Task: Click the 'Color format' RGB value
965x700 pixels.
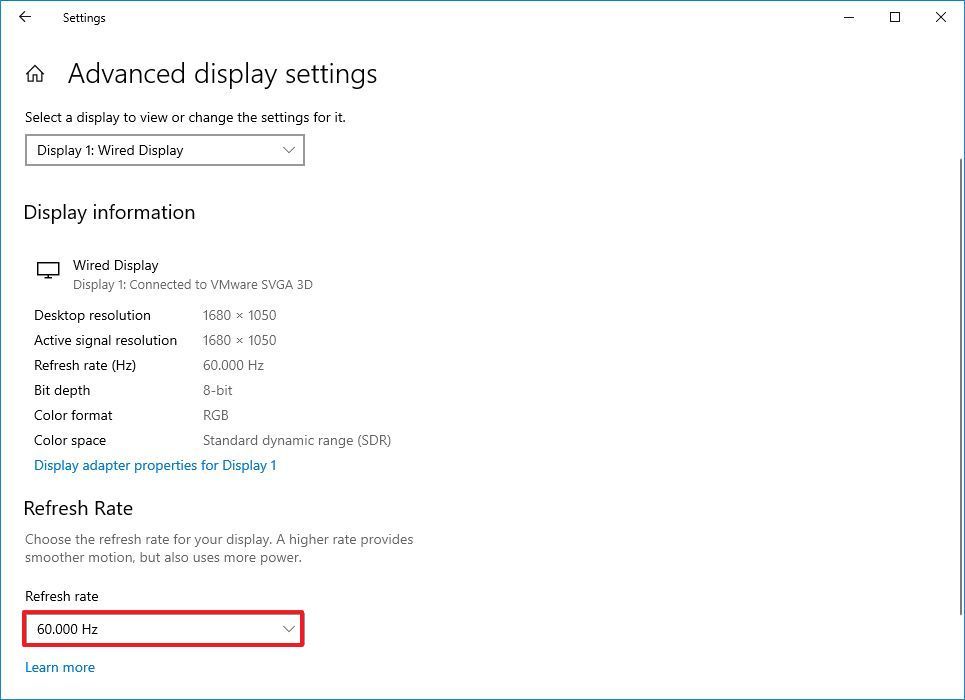Action: coord(217,415)
